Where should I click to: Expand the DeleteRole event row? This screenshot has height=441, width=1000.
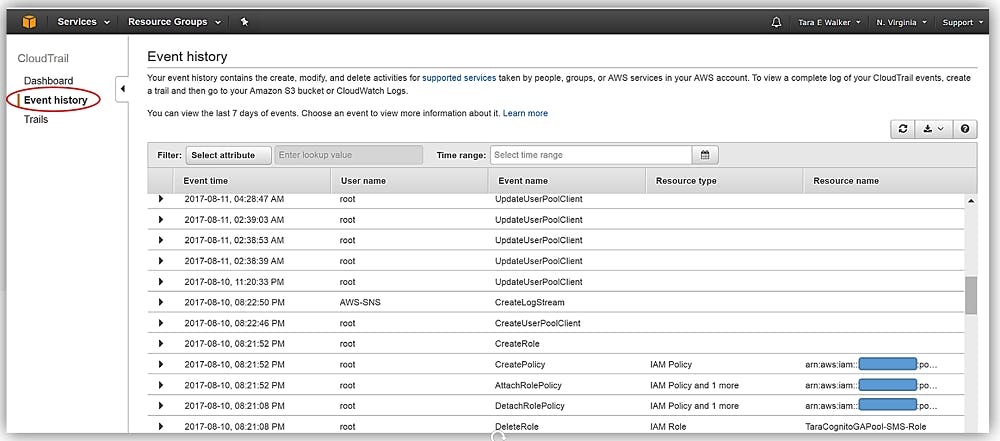coord(160,427)
